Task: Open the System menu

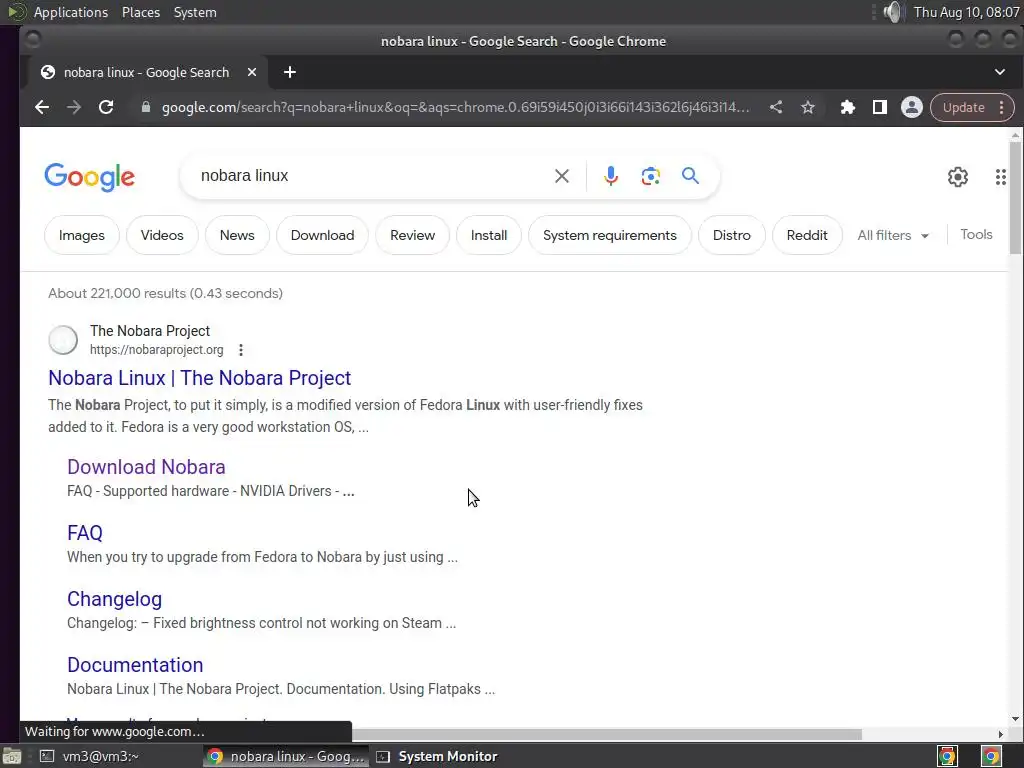Action: (195, 12)
